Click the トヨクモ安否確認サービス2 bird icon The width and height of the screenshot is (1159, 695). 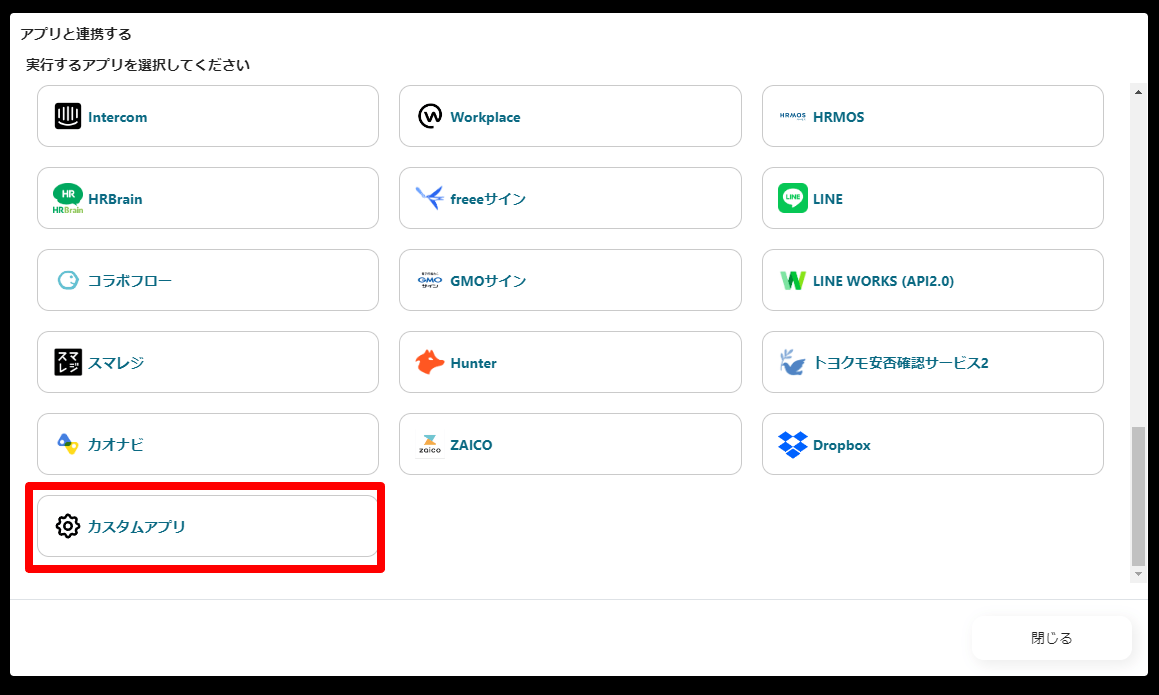[792, 362]
